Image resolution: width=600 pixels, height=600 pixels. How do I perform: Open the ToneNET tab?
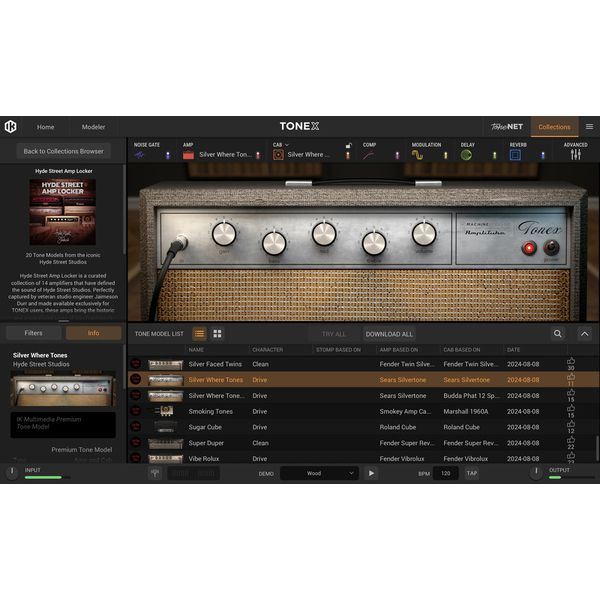coord(507,127)
